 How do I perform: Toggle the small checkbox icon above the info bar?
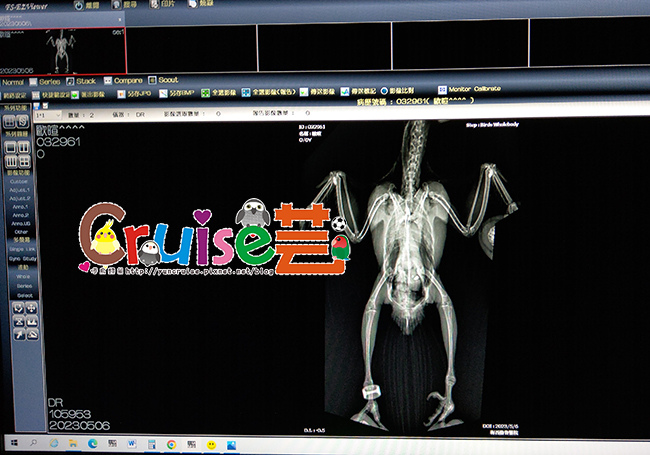pyautogui.click(x=46, y=106)
